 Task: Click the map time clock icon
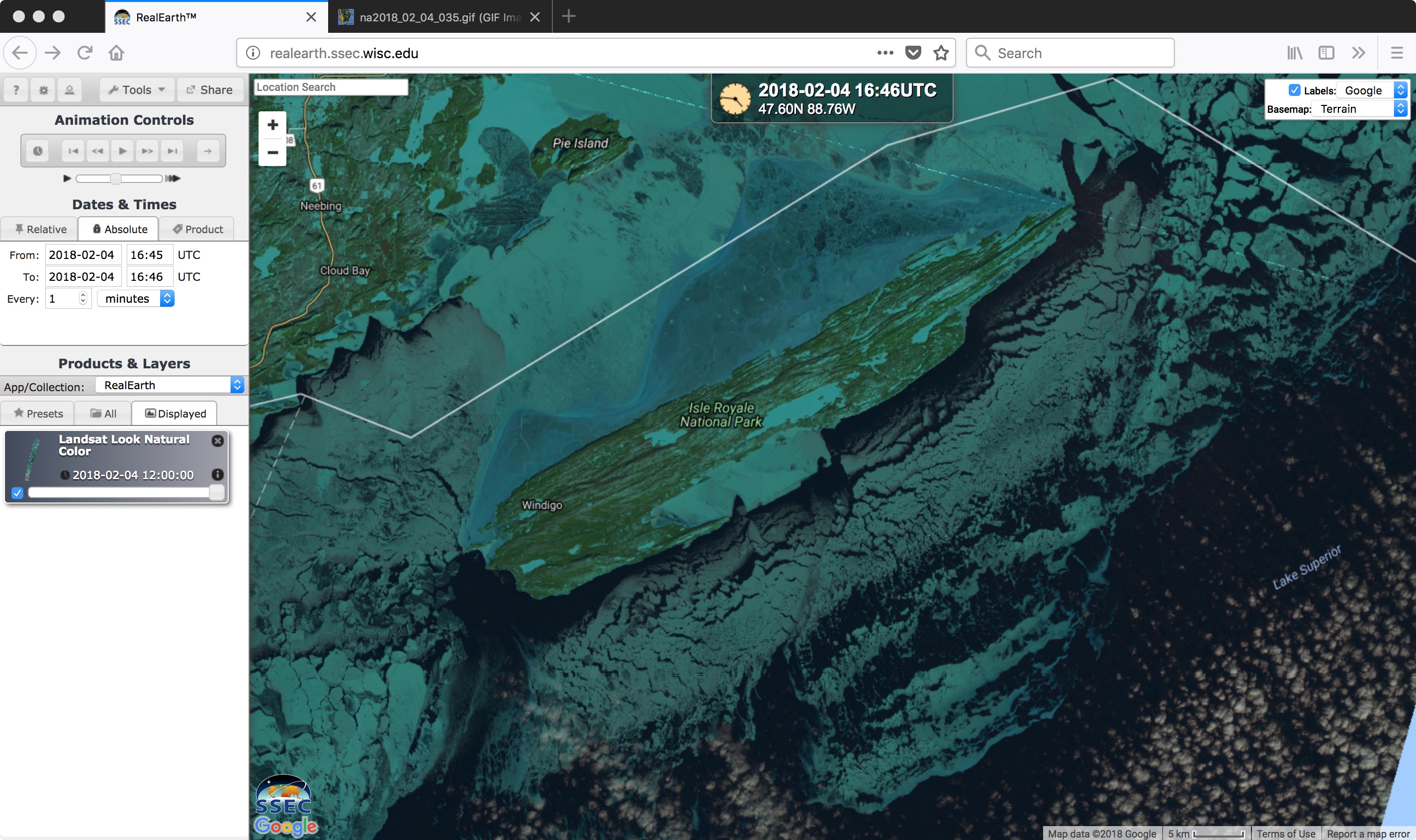[735, 99]
